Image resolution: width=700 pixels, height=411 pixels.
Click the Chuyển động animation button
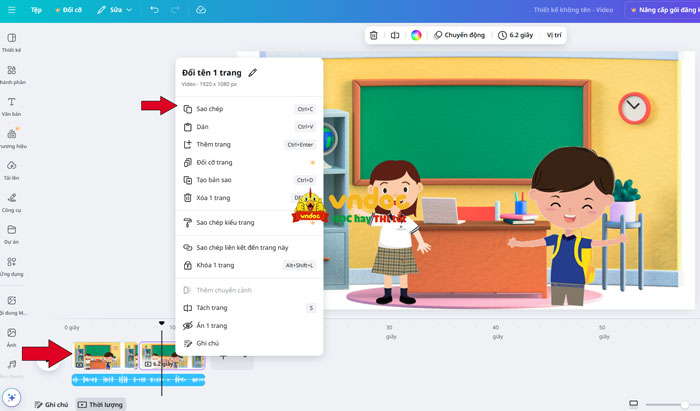click(459, 35)
